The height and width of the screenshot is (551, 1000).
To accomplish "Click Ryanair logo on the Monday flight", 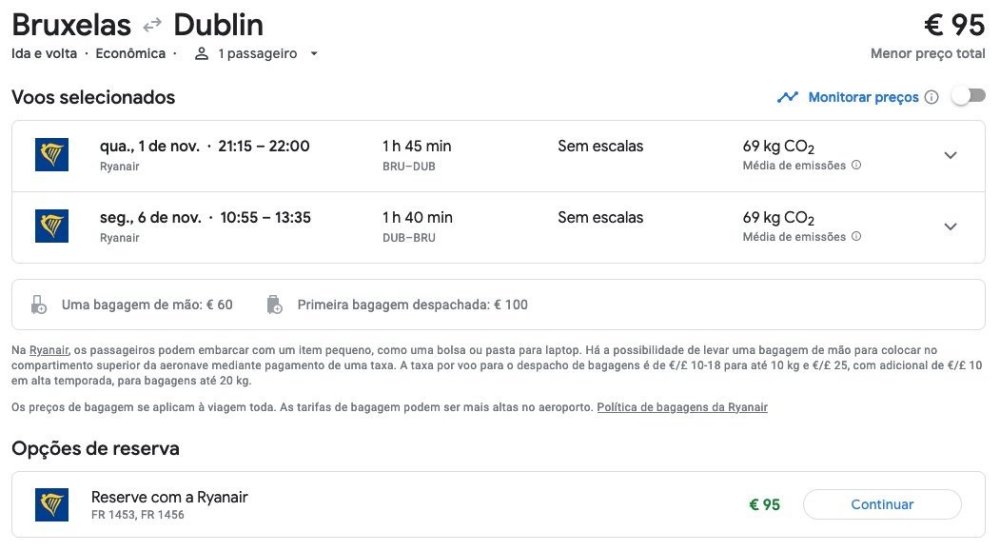I will 52,226.
